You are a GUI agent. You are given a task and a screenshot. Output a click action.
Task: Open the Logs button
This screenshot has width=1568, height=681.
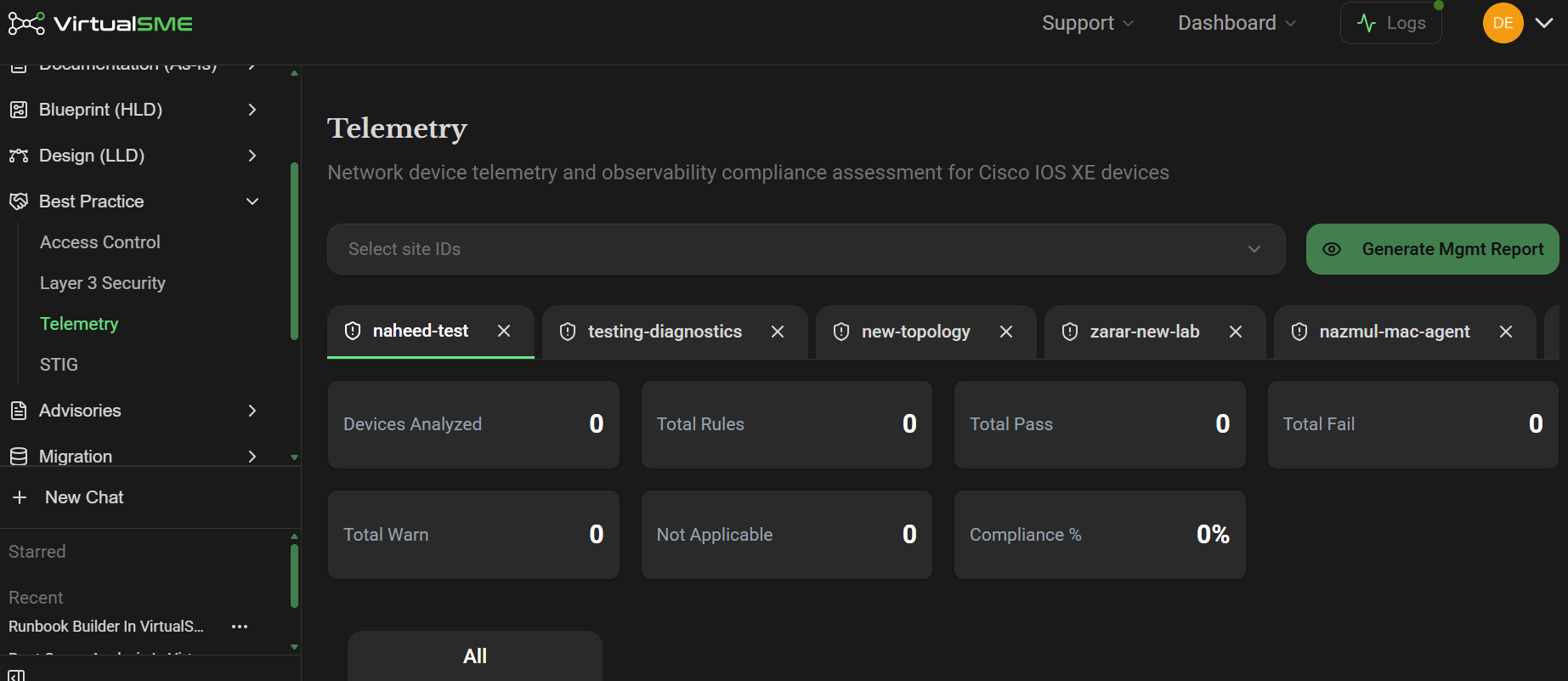pyautogui.click(x=1391, y=23)
